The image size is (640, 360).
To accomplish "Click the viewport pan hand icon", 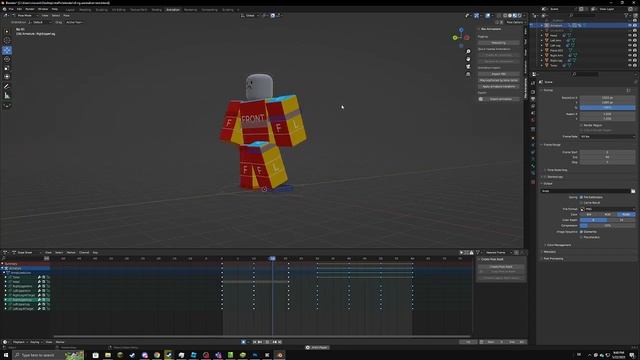I will click(468, 59).
